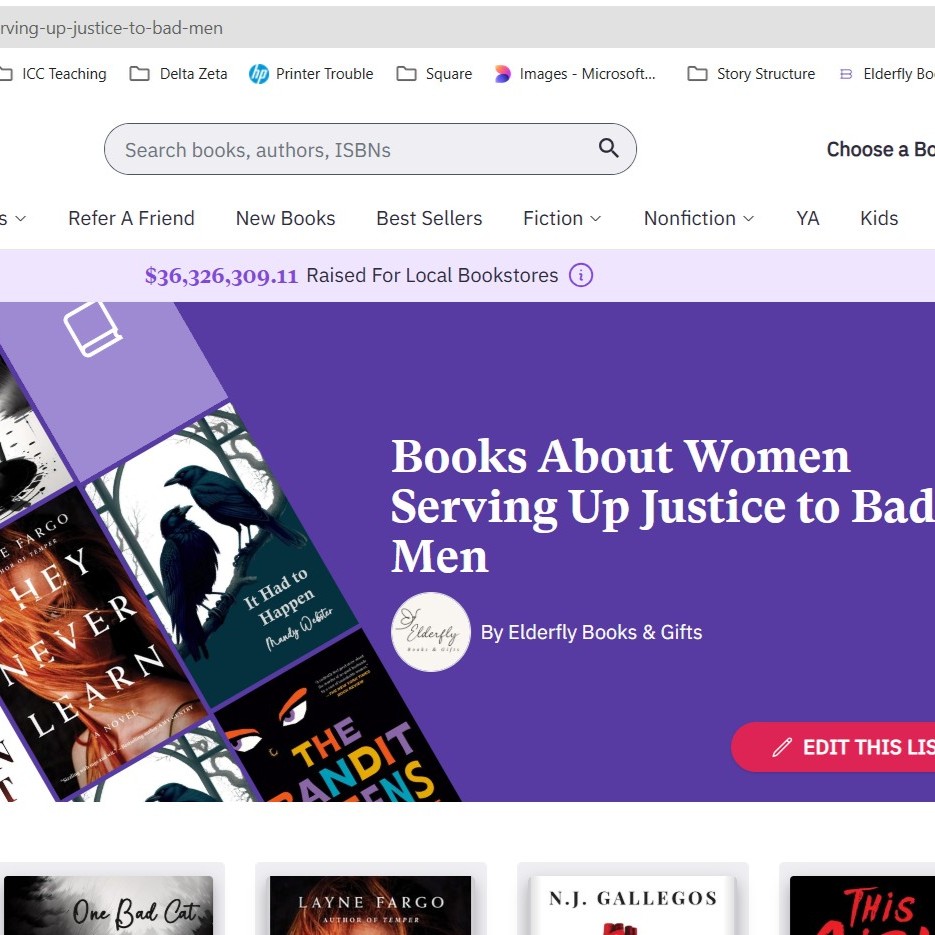Open the Elderfly bookmark
The image size is (935, 935).
[x=887, y=74]
